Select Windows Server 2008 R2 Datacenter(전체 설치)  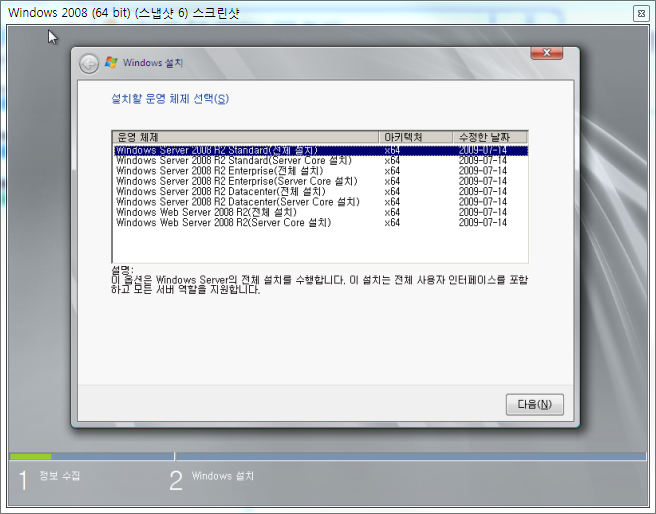(x=321, y=192)
